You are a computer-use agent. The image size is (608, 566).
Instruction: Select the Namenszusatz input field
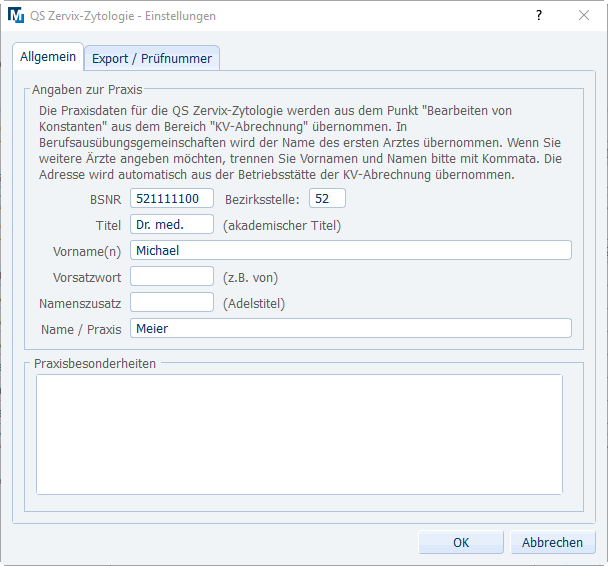coord(172,302)
